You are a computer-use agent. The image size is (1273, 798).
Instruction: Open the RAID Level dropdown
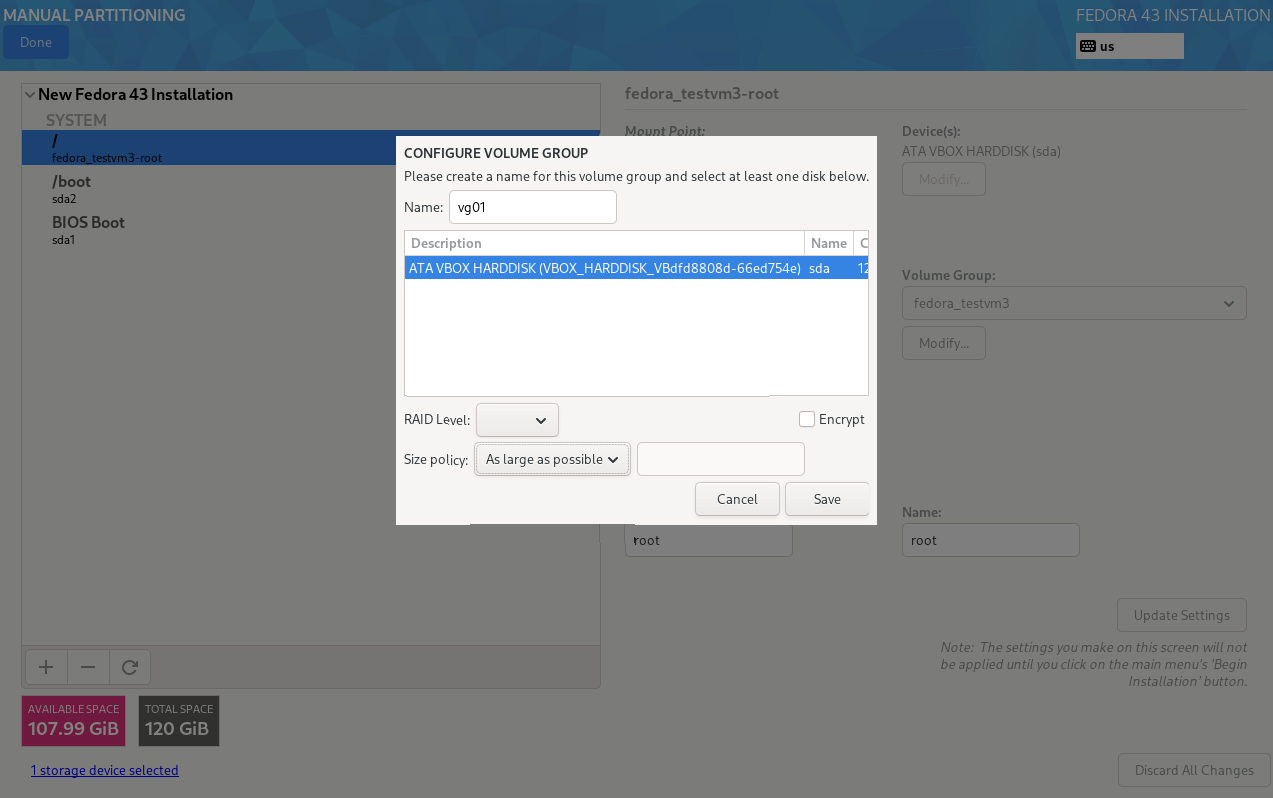click(x=517, y=420)
